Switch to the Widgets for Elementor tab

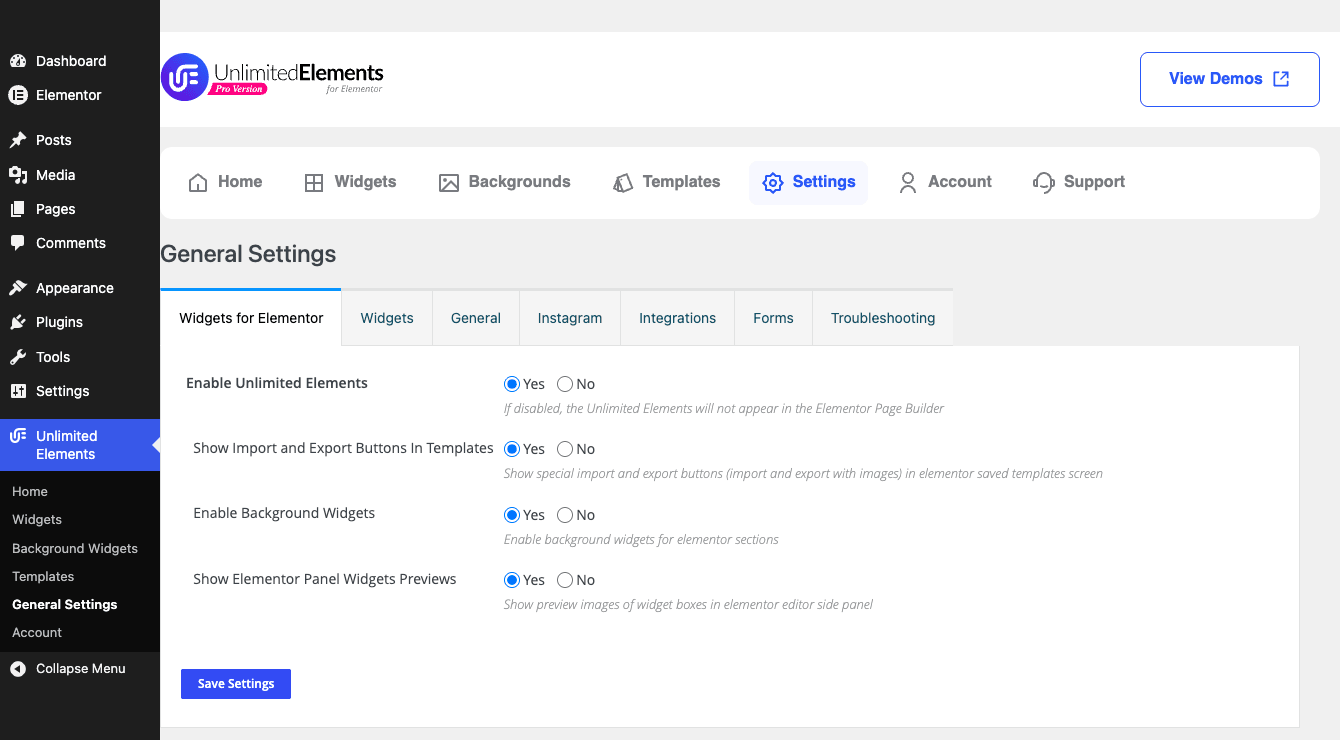click(251, 318)
